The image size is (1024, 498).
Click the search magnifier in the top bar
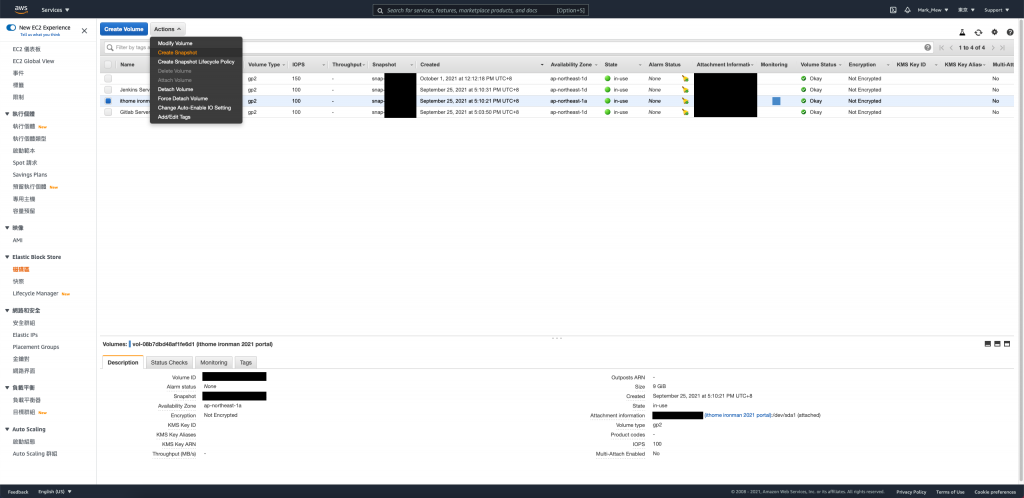click(380, 10)
